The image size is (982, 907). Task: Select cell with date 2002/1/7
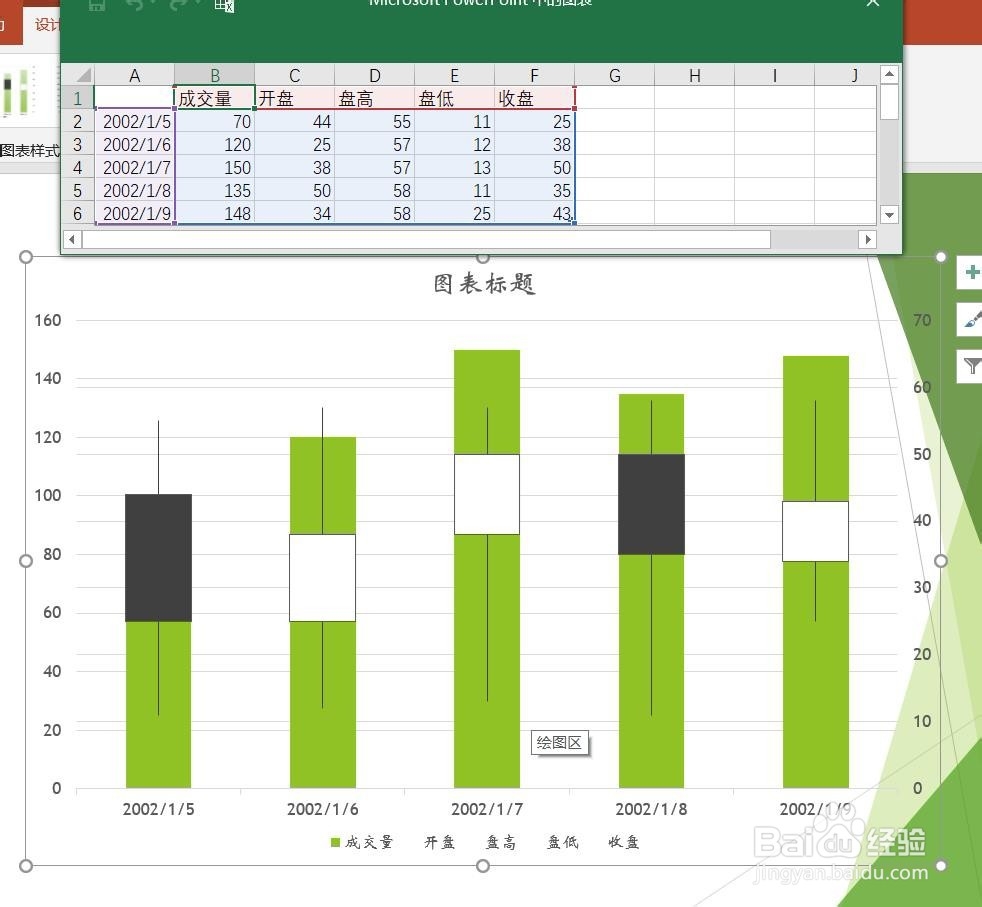[134, 167]
